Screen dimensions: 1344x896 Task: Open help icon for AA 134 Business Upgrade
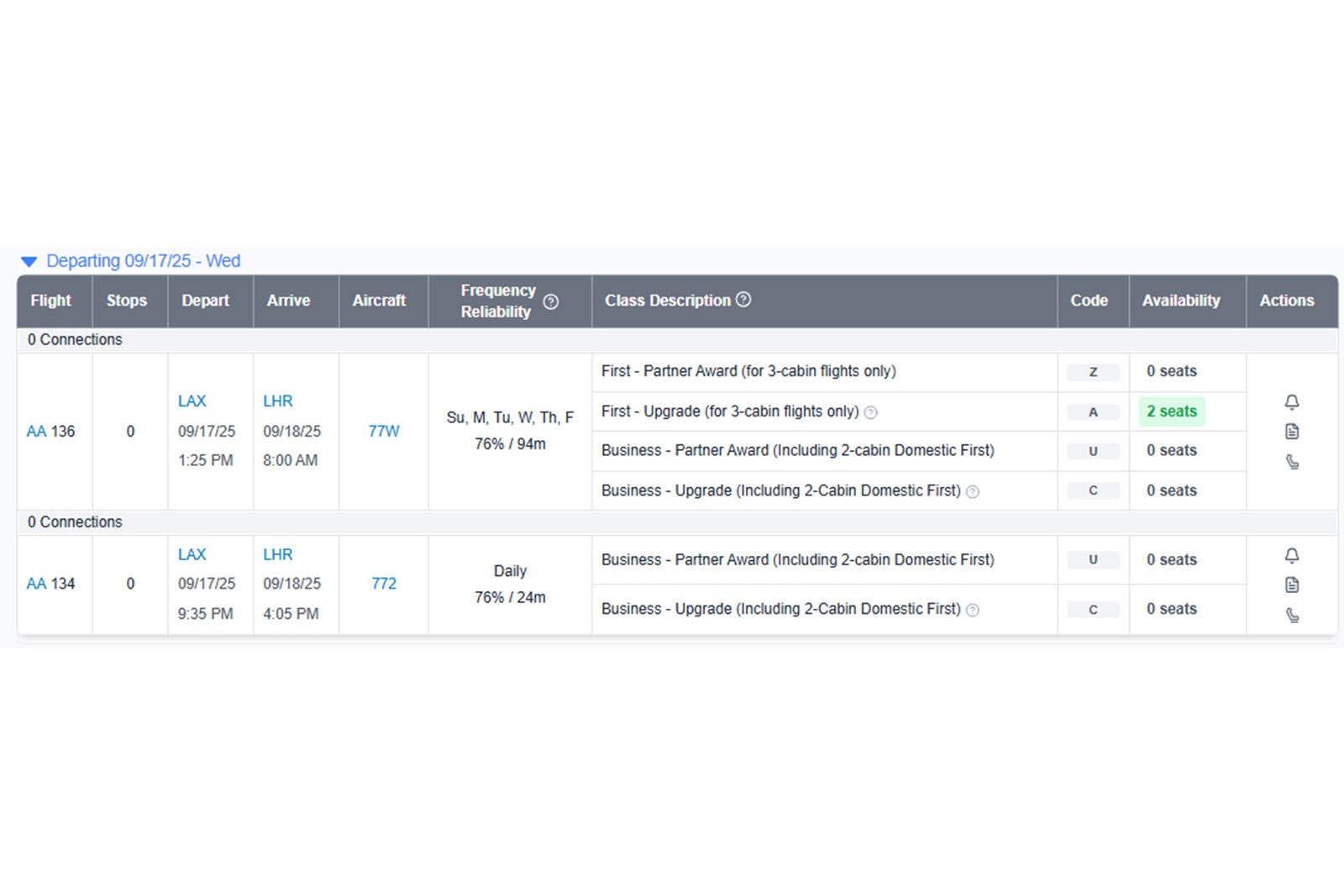point(973,610)
